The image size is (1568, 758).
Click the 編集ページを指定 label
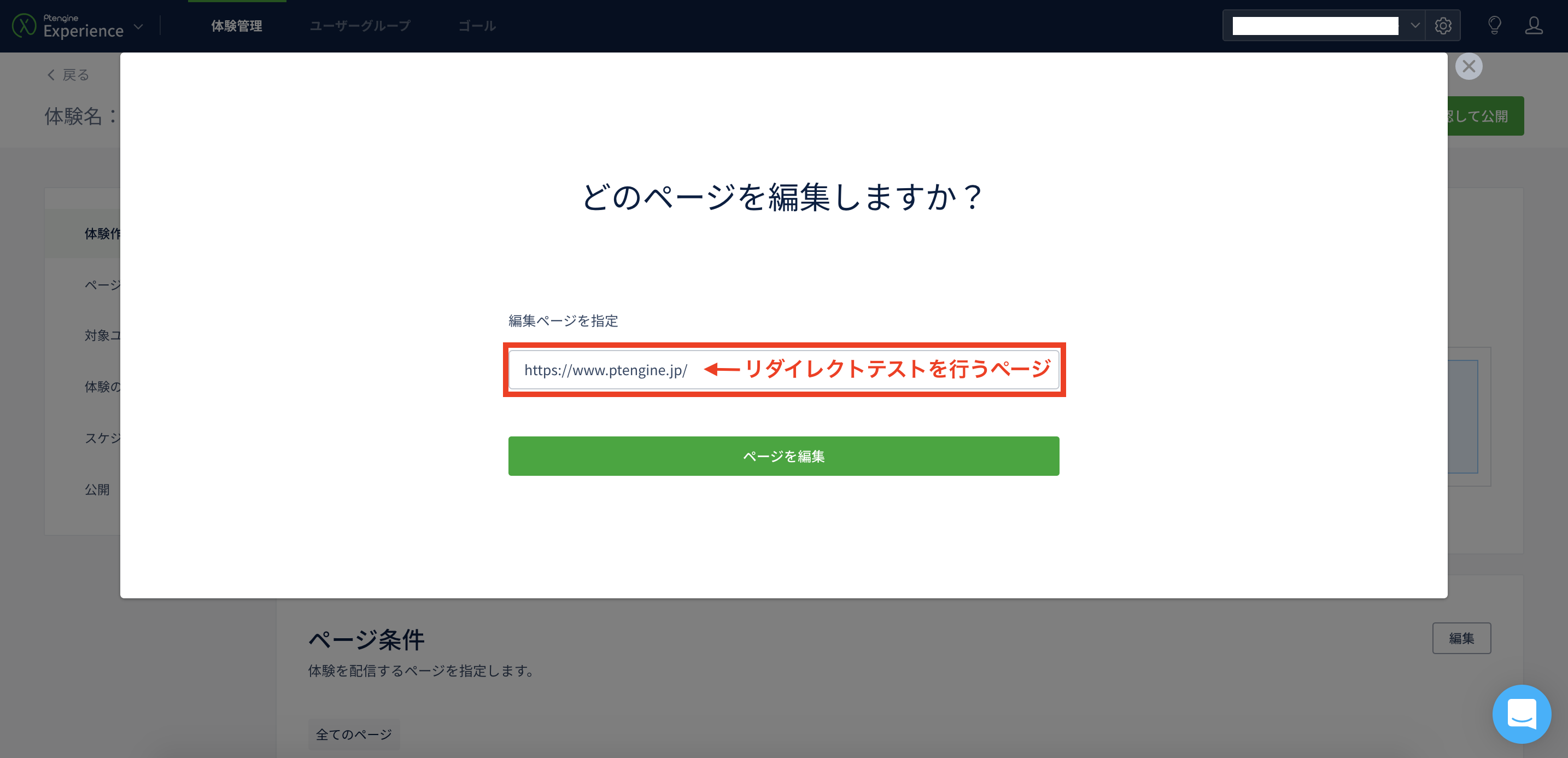point(563,321)
